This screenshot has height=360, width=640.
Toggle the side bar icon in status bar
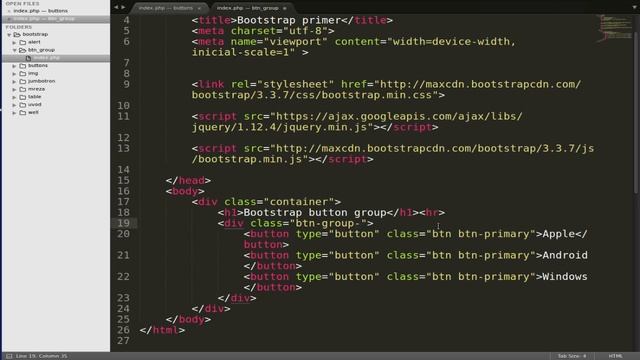[9, 356]
